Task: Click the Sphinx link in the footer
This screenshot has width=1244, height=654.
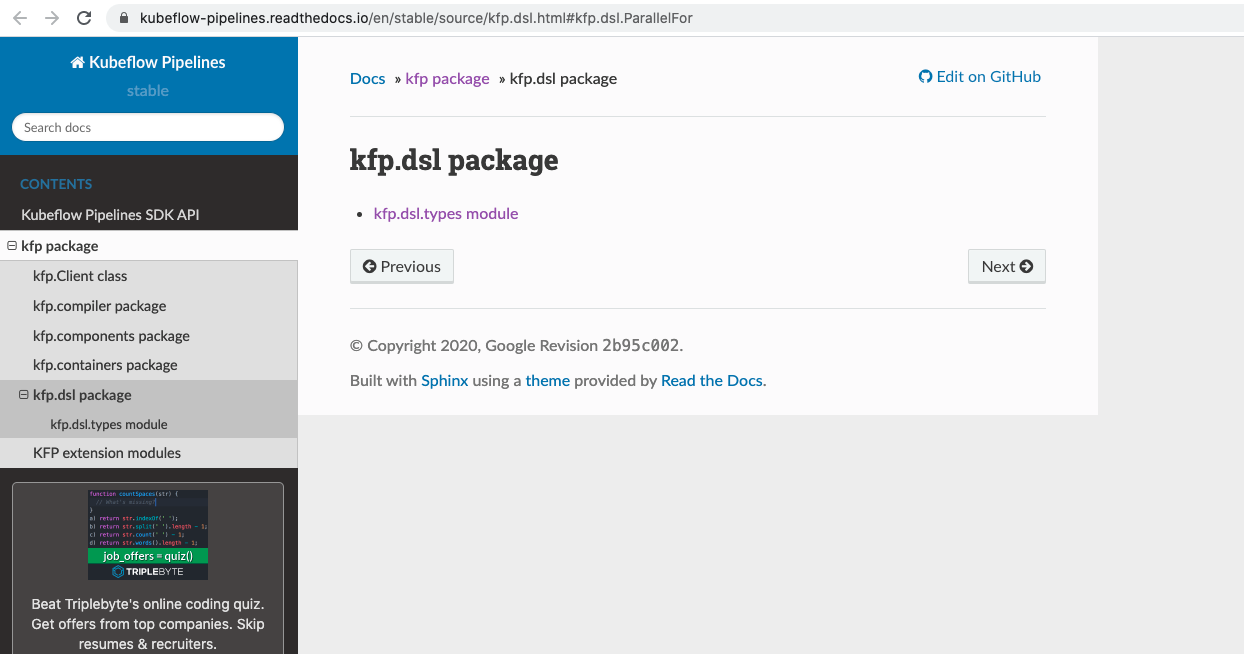Action: click(444, 380)
